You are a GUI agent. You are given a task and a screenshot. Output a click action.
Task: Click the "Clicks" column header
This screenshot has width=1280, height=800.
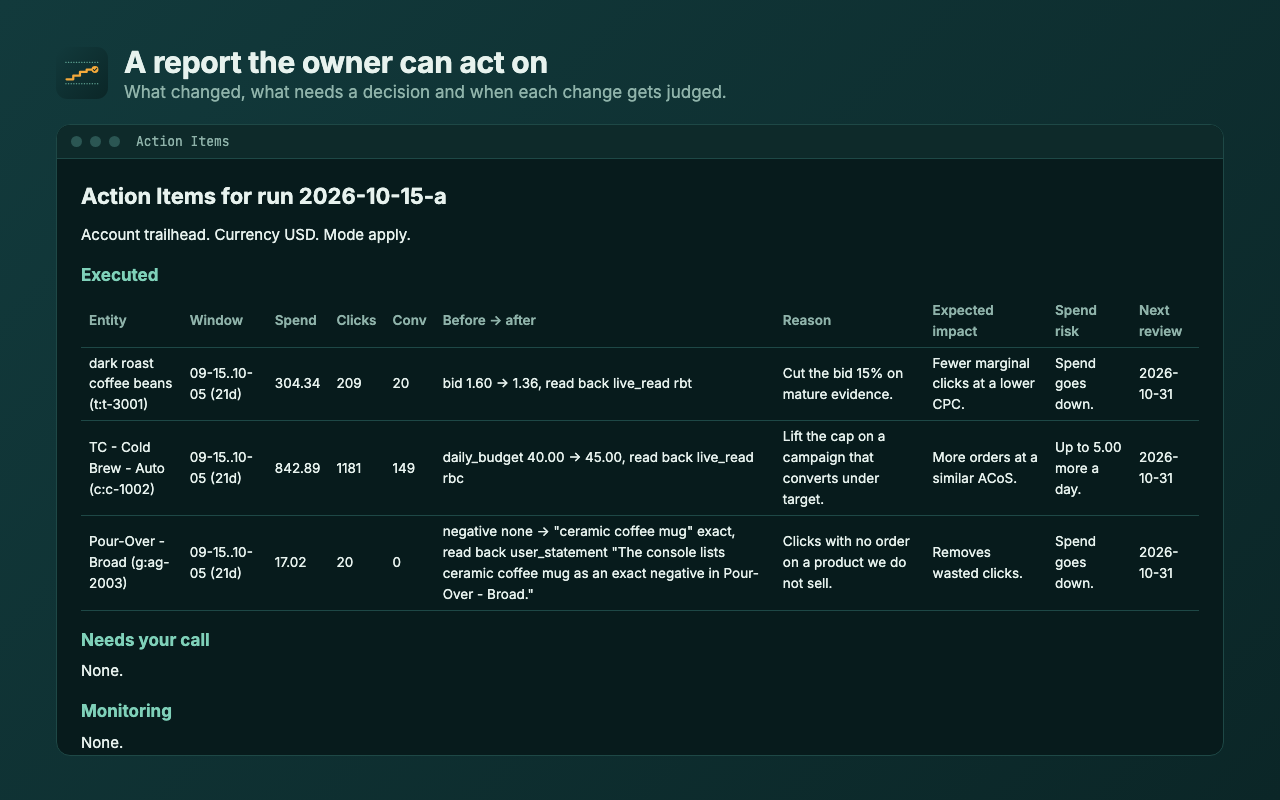click(x=357, y=320)
